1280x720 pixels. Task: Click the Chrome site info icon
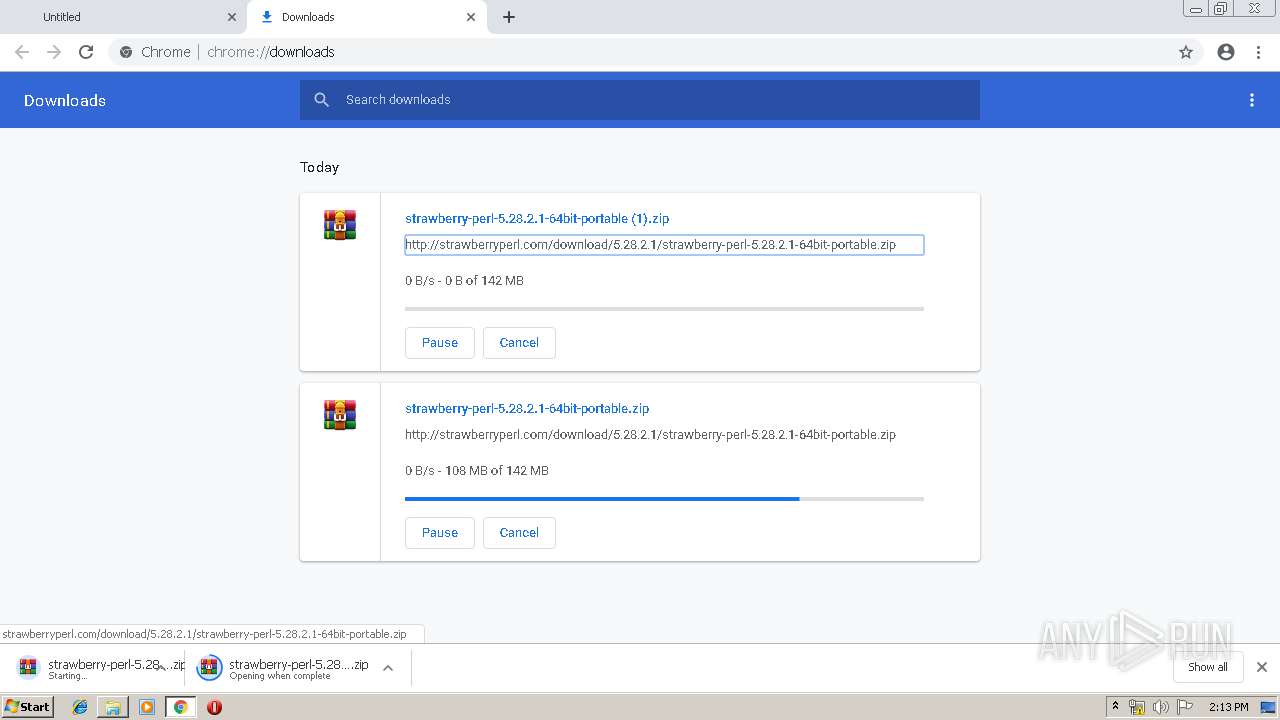[125, 52]
